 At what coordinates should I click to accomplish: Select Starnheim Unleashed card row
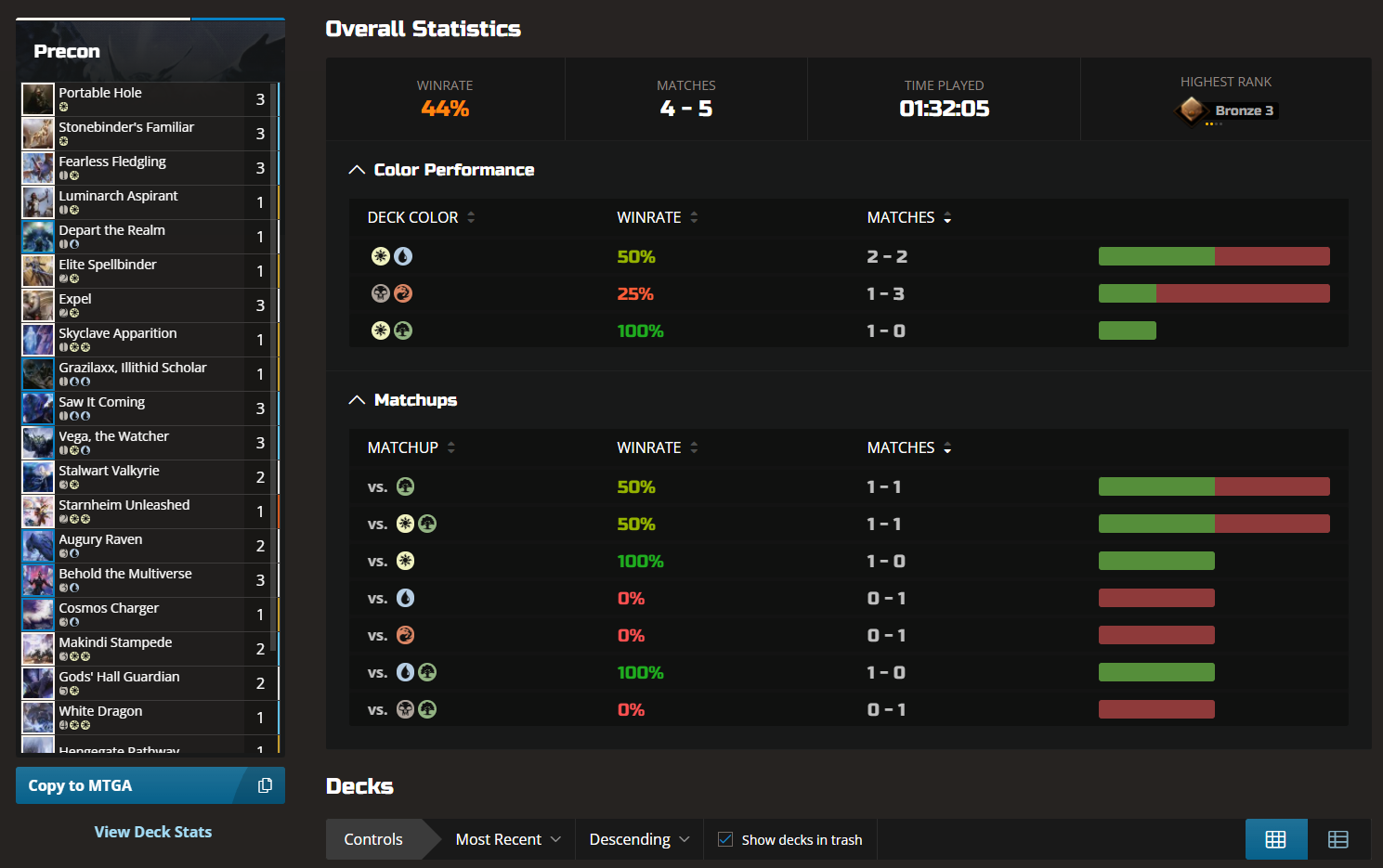pos(150,512)
